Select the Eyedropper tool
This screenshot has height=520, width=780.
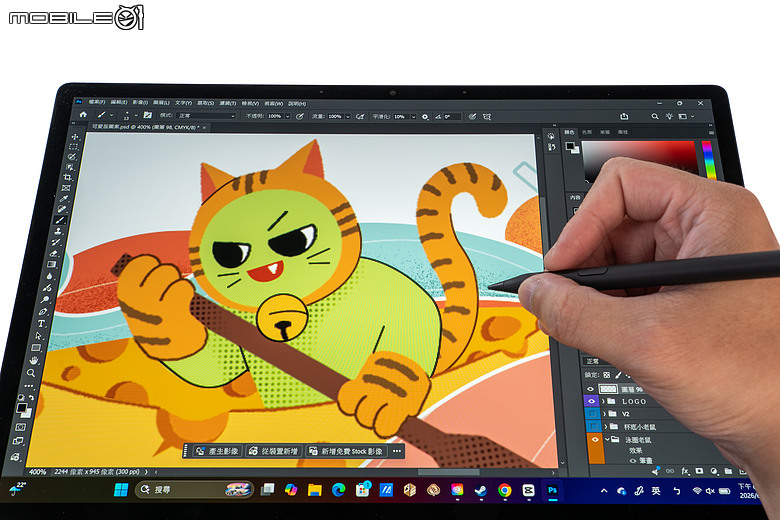point(64,199)
